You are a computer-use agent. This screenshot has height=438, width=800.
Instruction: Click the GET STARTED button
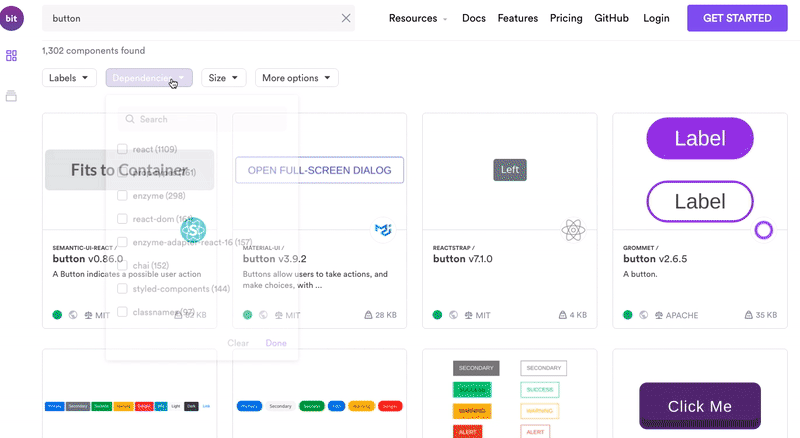pos(737,18)
